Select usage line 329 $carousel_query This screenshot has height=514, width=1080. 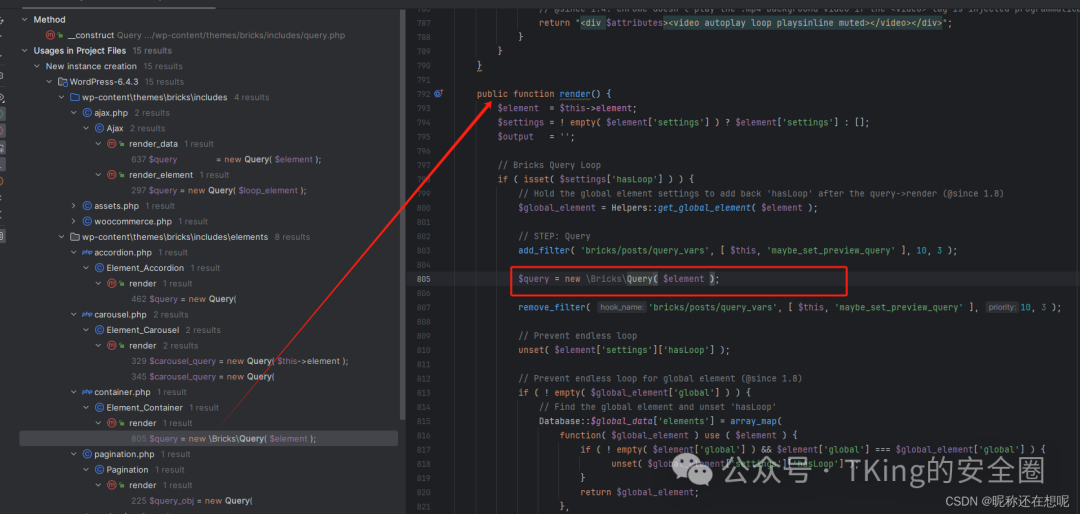point(239,361)
